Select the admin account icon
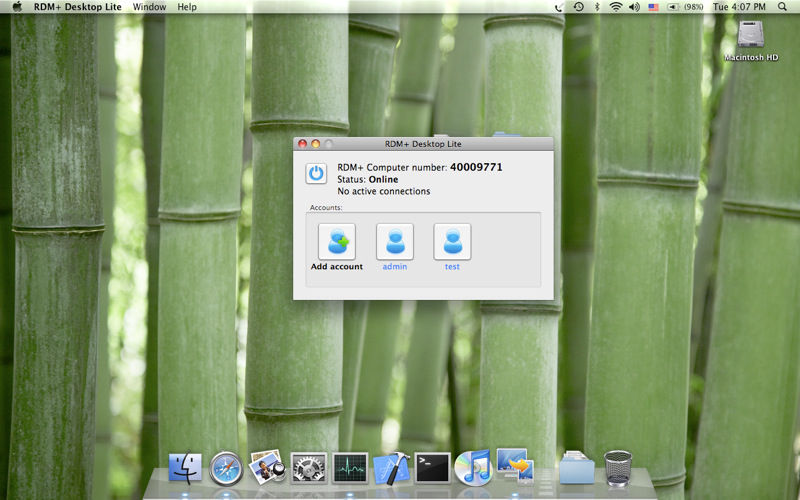Viewport: 800px width, 500px height. coord(395,242)
